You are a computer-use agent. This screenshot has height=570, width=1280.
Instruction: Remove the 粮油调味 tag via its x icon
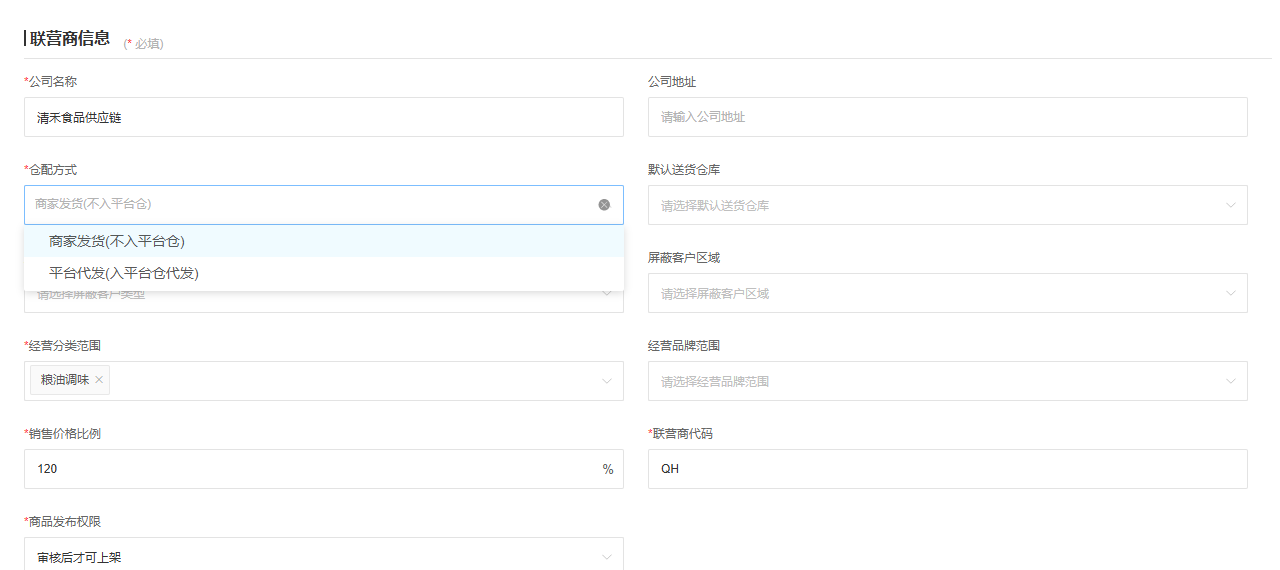click(99, 380)
